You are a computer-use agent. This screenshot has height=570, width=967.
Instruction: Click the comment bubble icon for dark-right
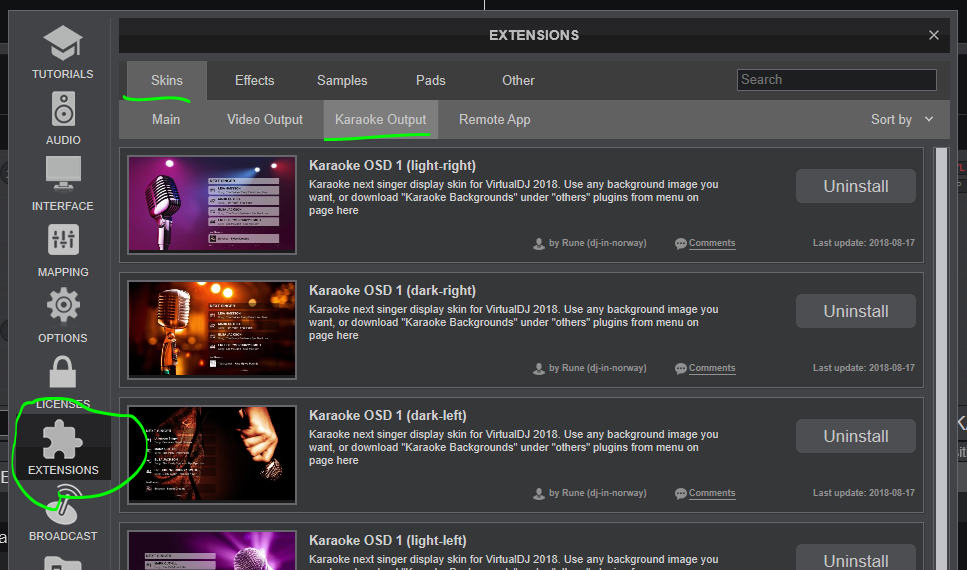(x=681, y=368)
